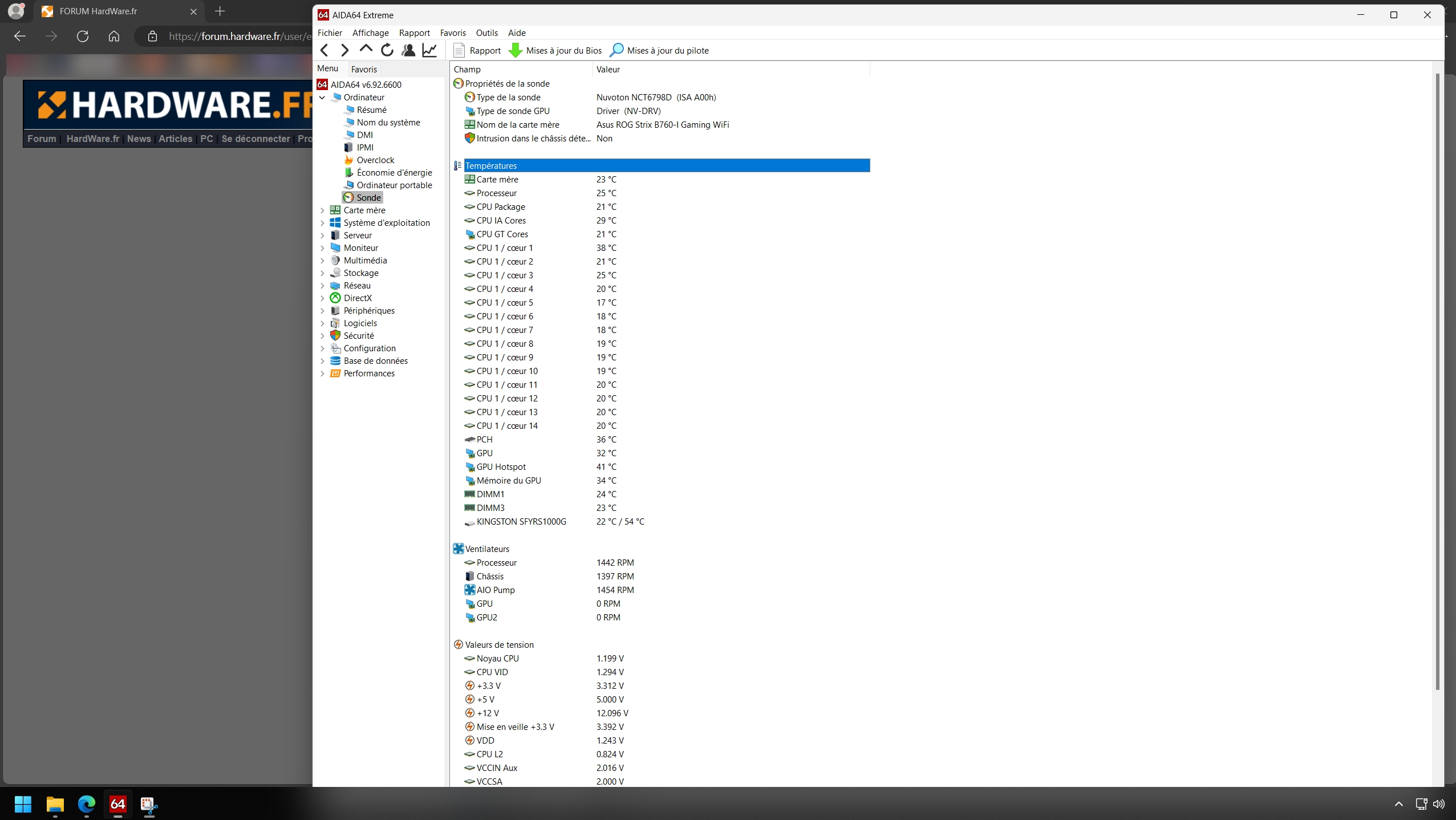Click the Configuration icon in tree
Screen dimensions: 1456x820
(x=335, y=348)
